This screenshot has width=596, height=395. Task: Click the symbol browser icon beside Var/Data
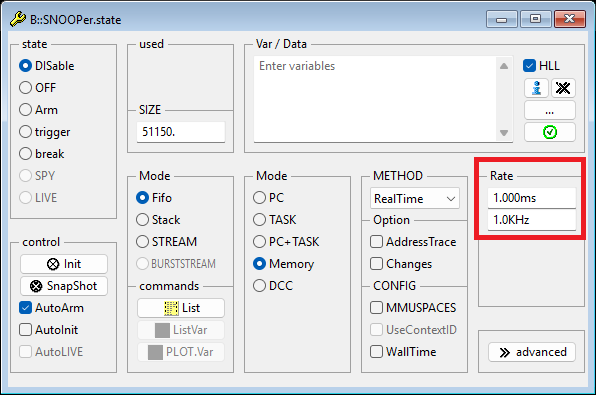[x=536, y=88]
